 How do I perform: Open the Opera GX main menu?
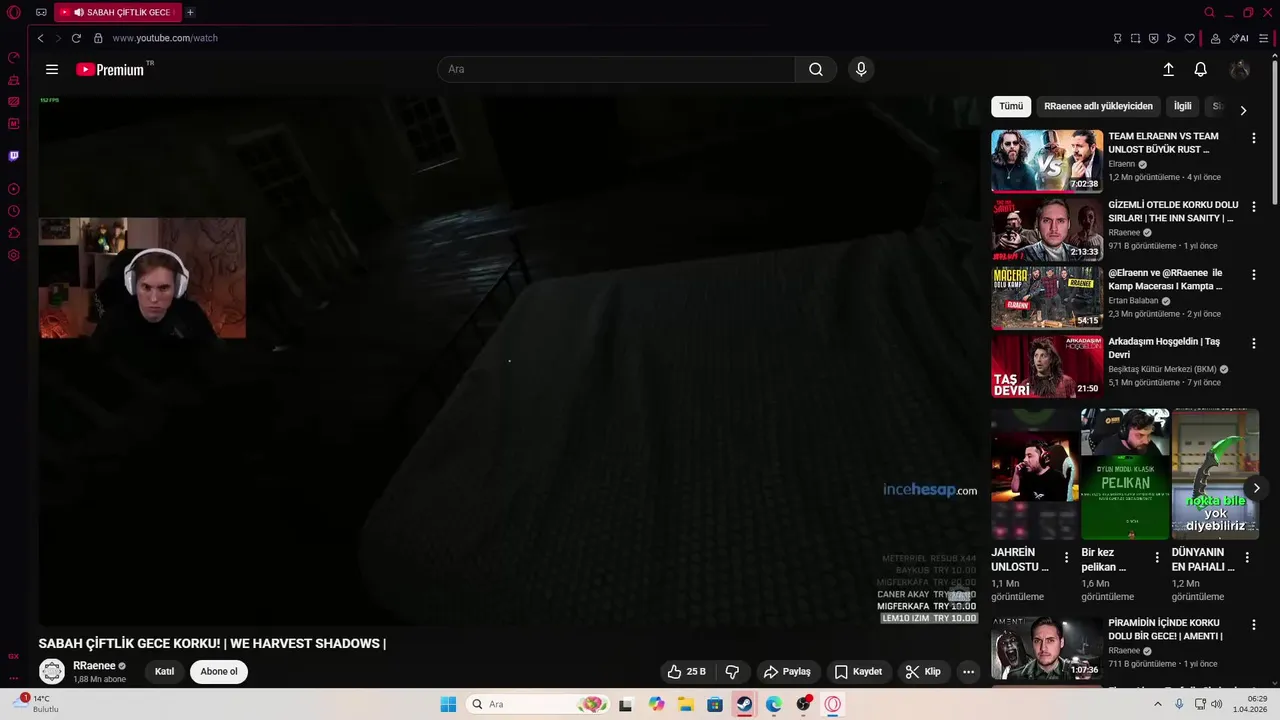(x=14, y=12)
